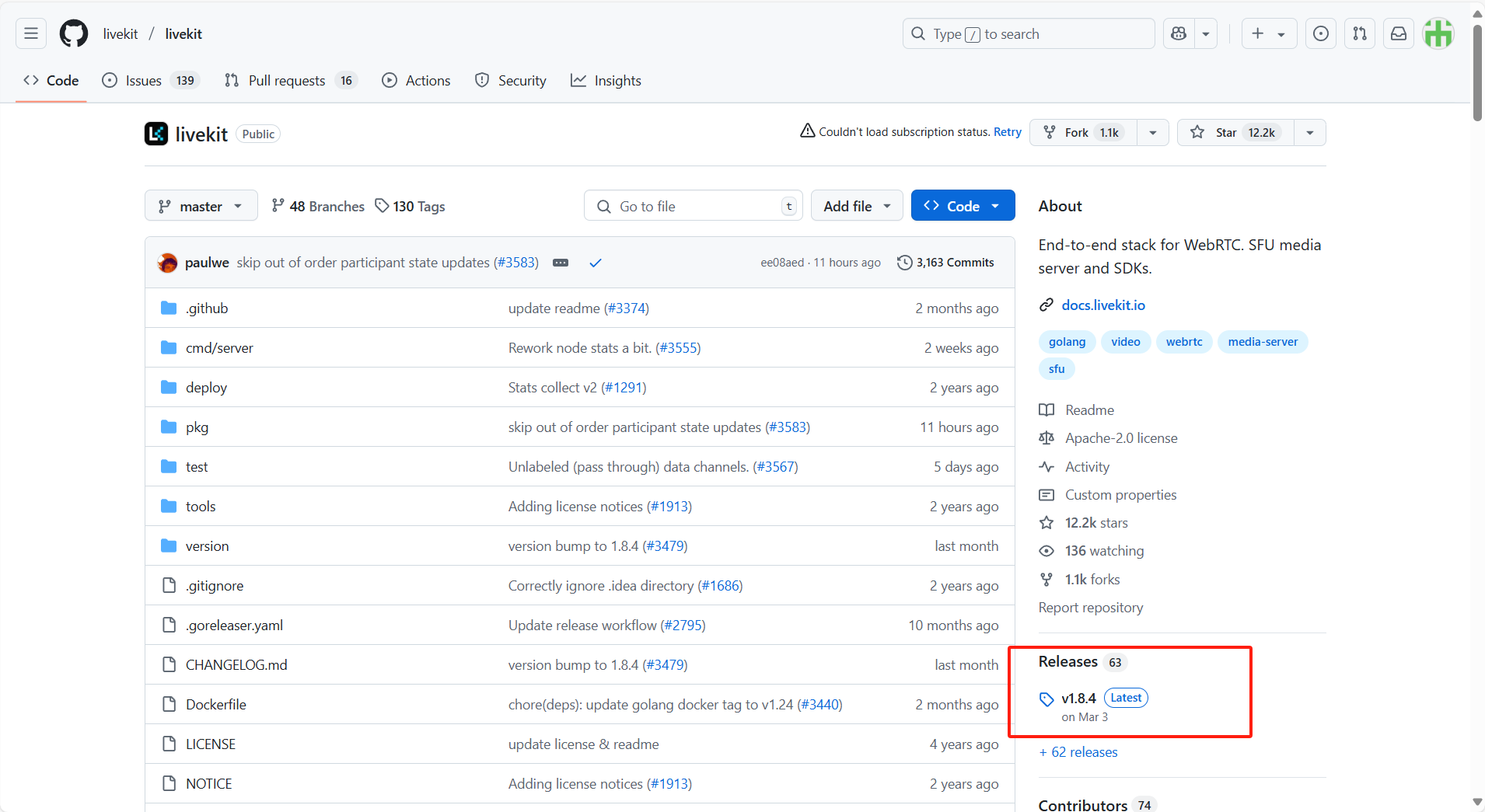Open the NOTICE file
This screenshot has height=812, width=1485.
click(209, 784)
